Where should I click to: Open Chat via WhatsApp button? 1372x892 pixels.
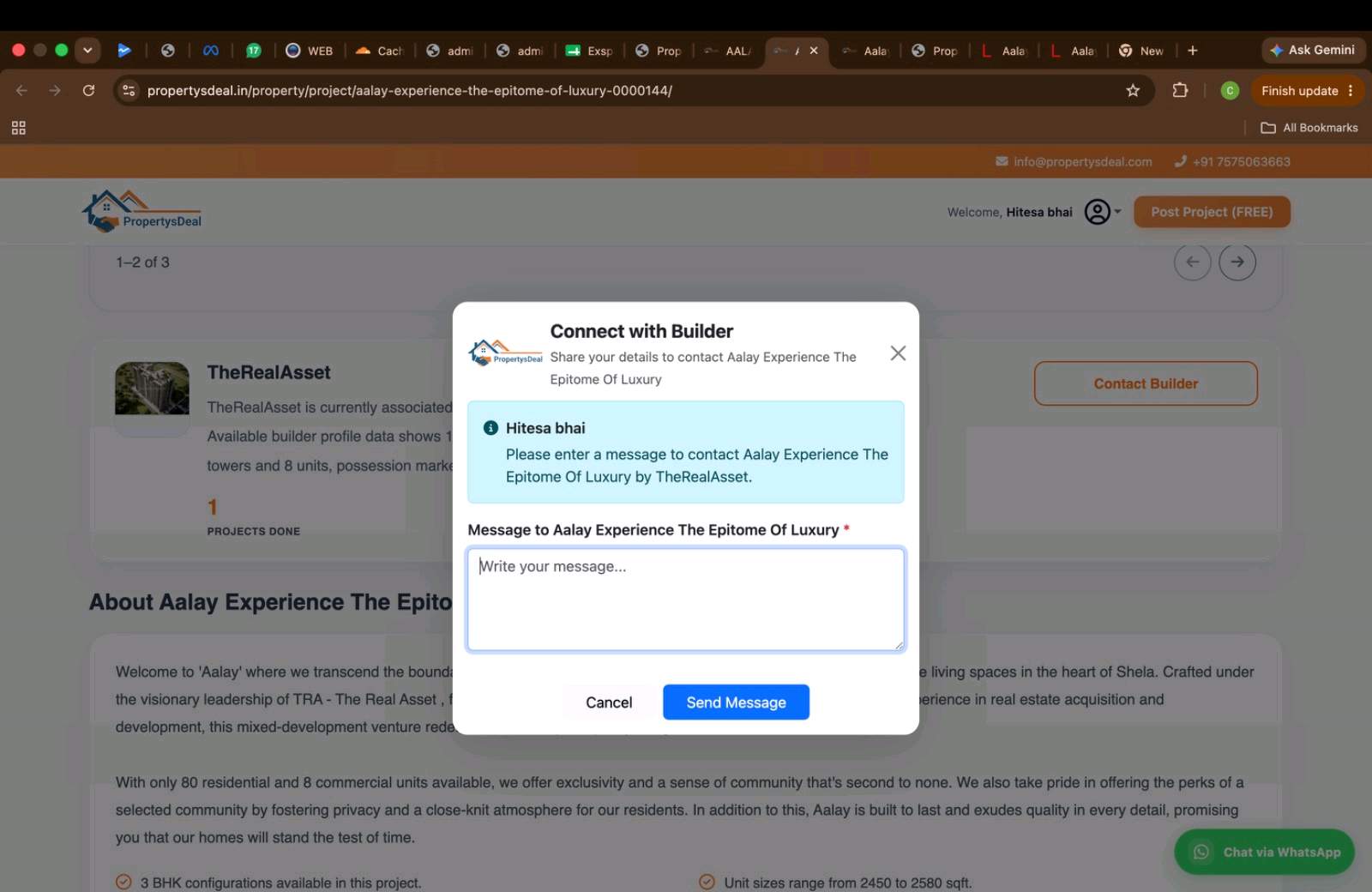(1264, 852)
